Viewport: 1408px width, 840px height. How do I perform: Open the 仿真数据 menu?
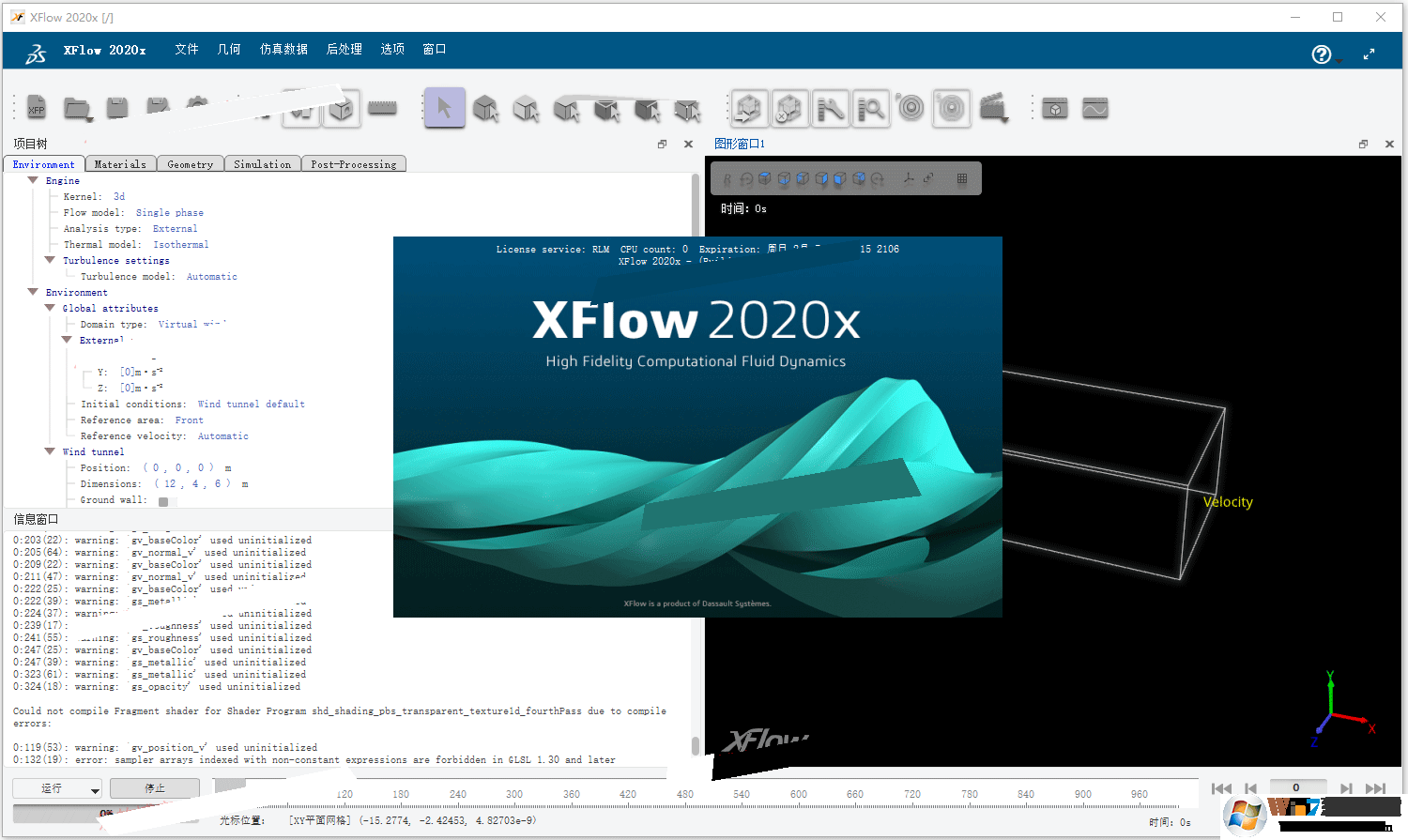283,49
